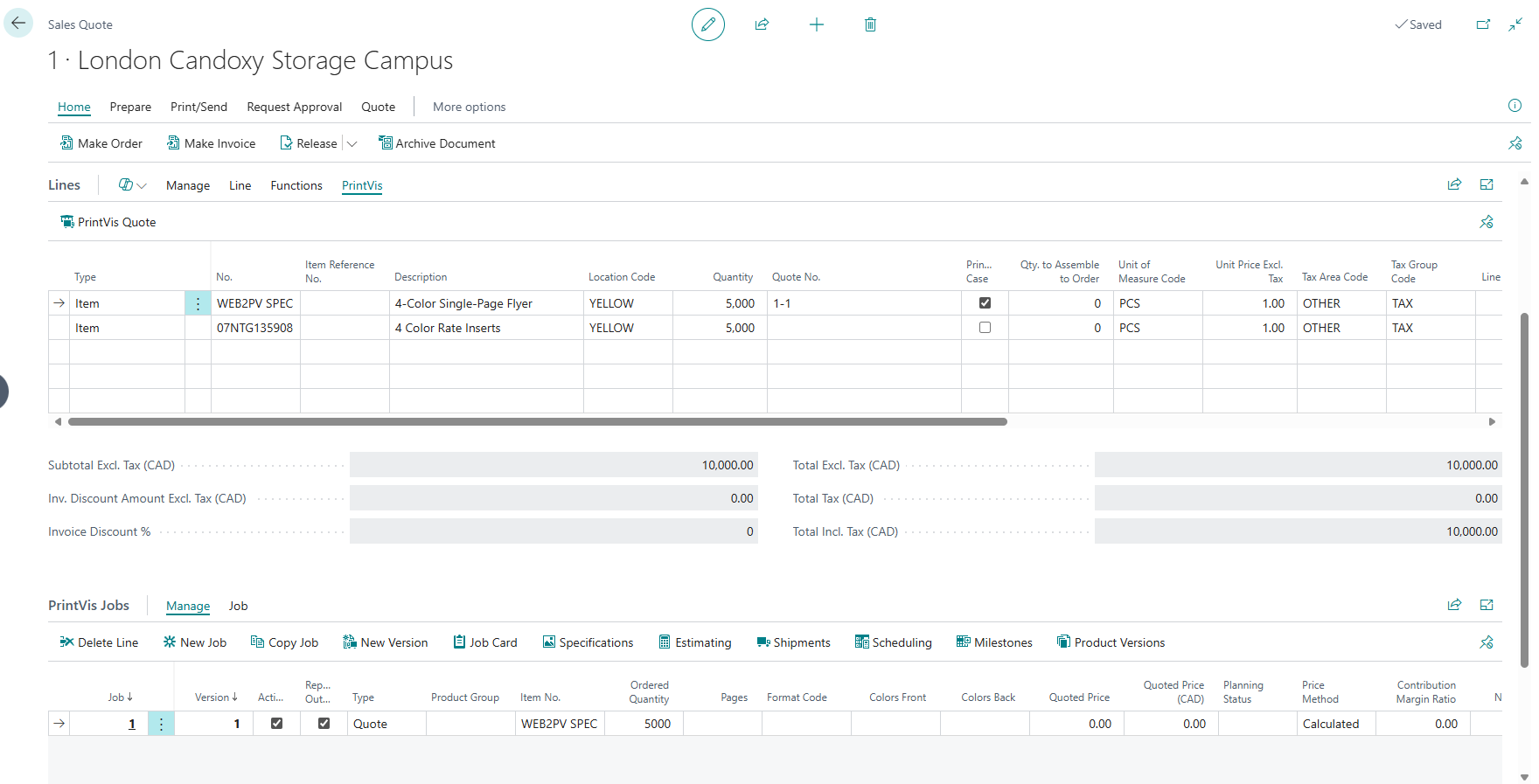Open the Lines view options dropdown
Viewport: 1539px width, 784px height.
tap(132, 185)
